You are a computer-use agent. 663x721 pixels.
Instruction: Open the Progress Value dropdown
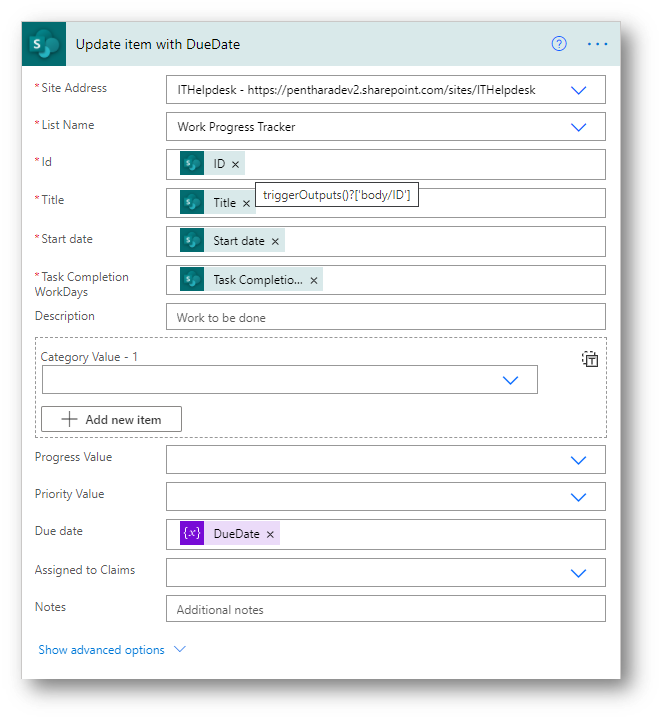tap(578, 460)
